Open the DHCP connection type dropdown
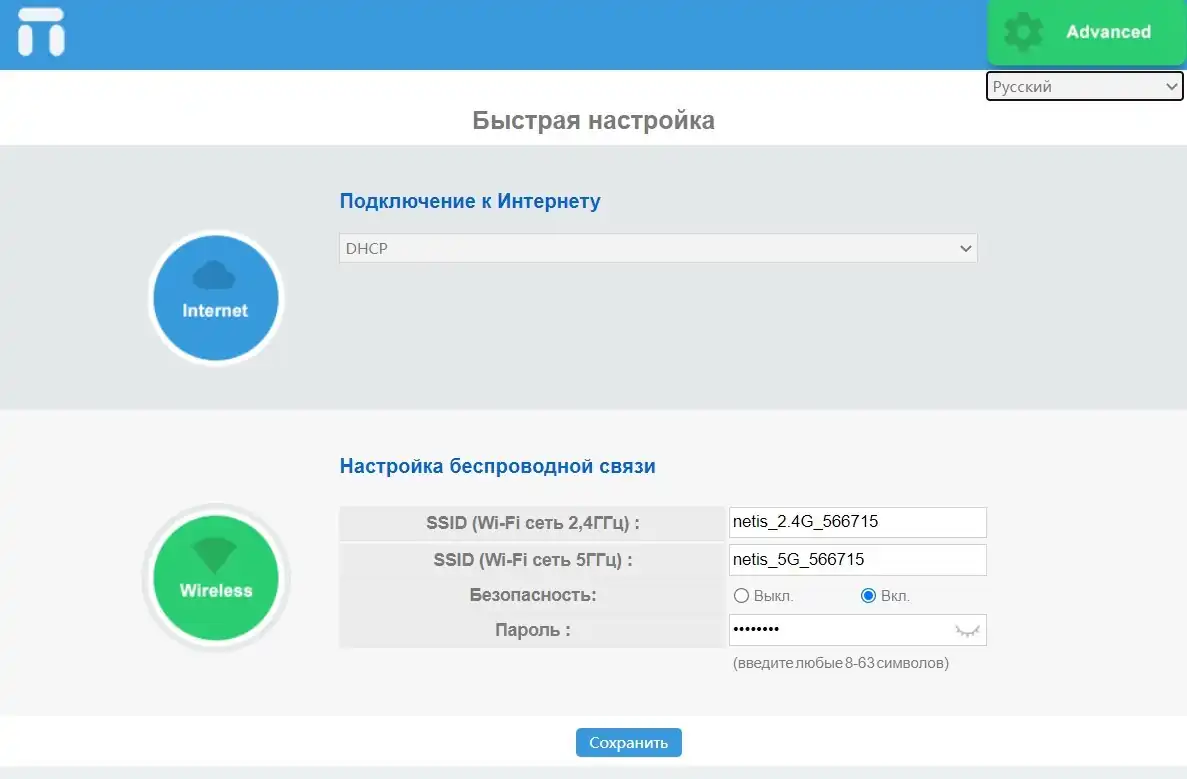 pyautogui.click(x=658, y=248)
